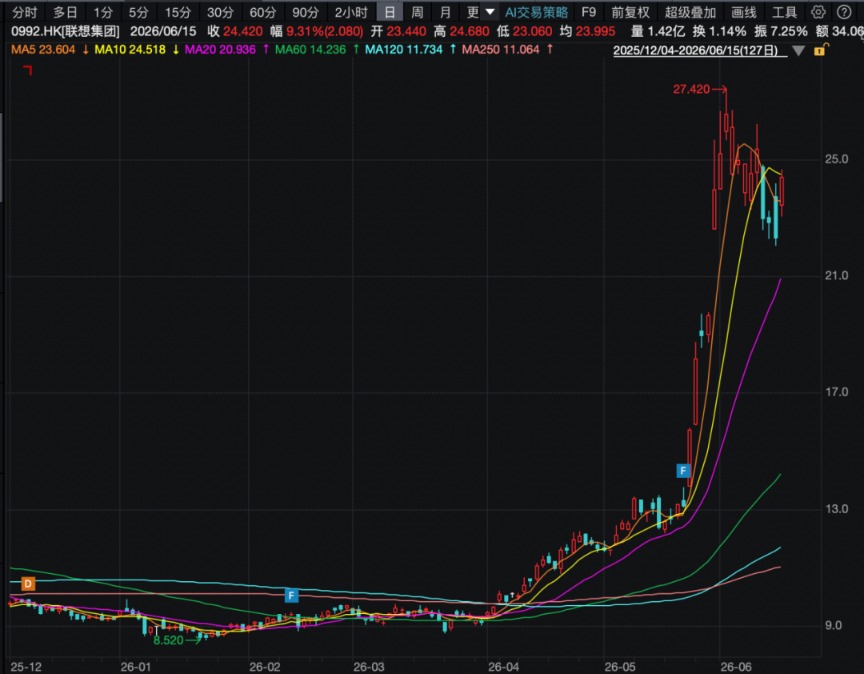Expand the 更 more-periods dropdown arrow

pos(490,12)
